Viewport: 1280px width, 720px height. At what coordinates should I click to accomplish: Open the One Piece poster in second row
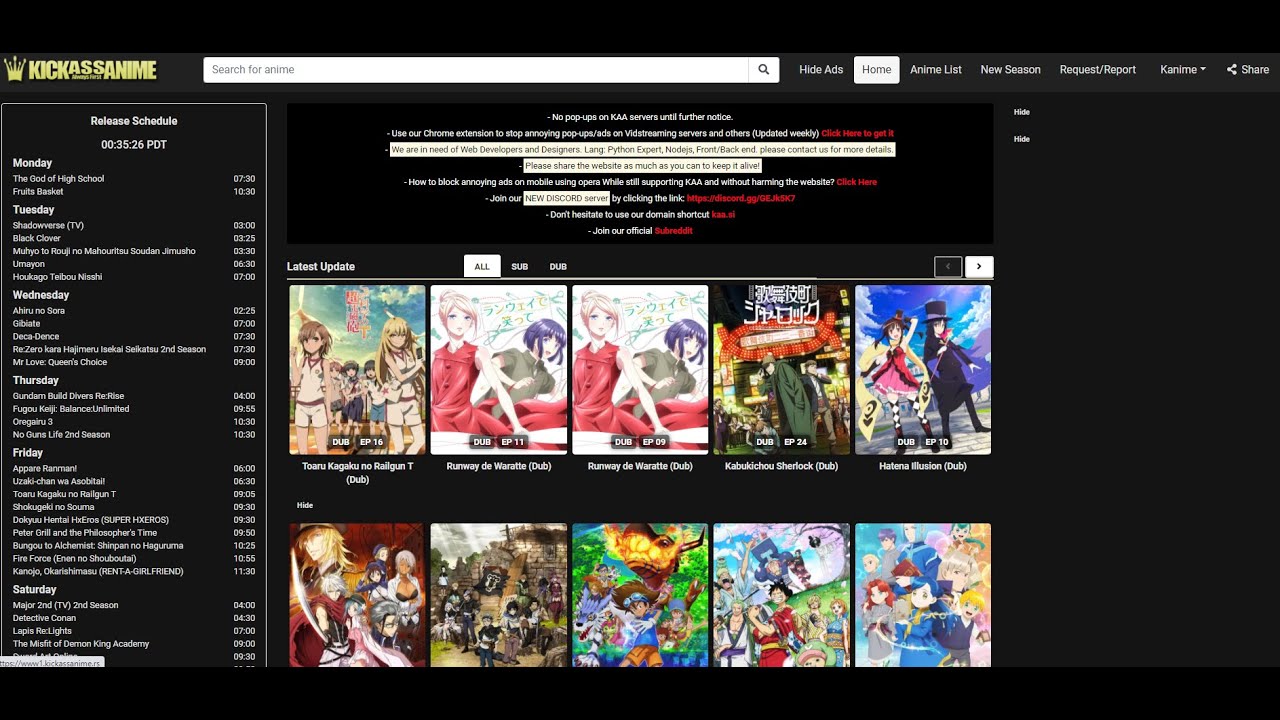click(x=781, y=595)
